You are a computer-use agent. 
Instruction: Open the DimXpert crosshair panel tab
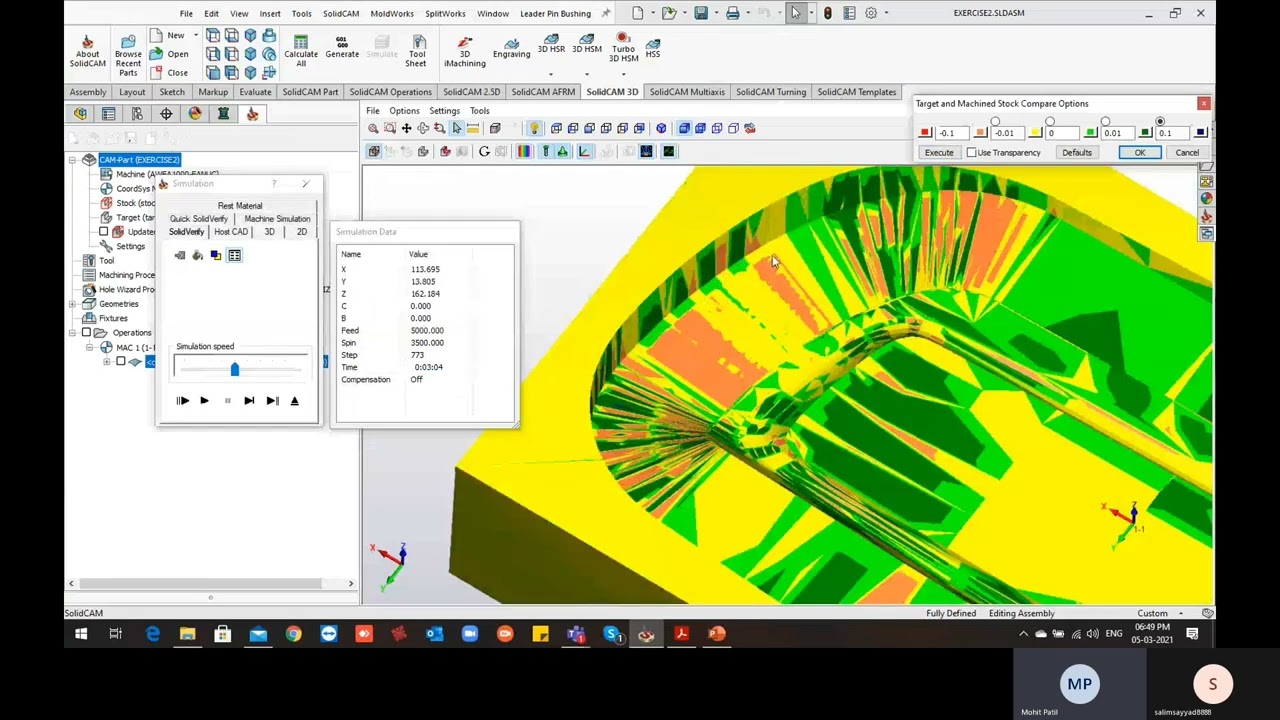click(x=166, y=114)
